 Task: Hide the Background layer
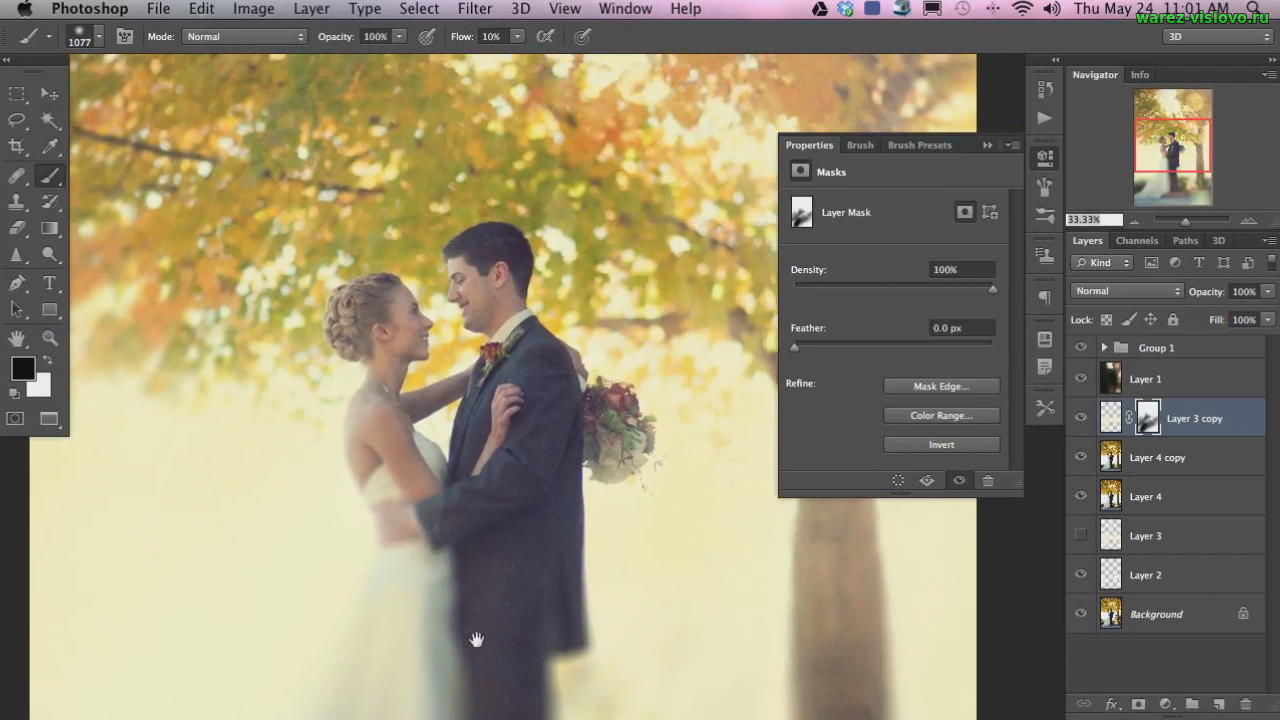(x=1080, y=614)
